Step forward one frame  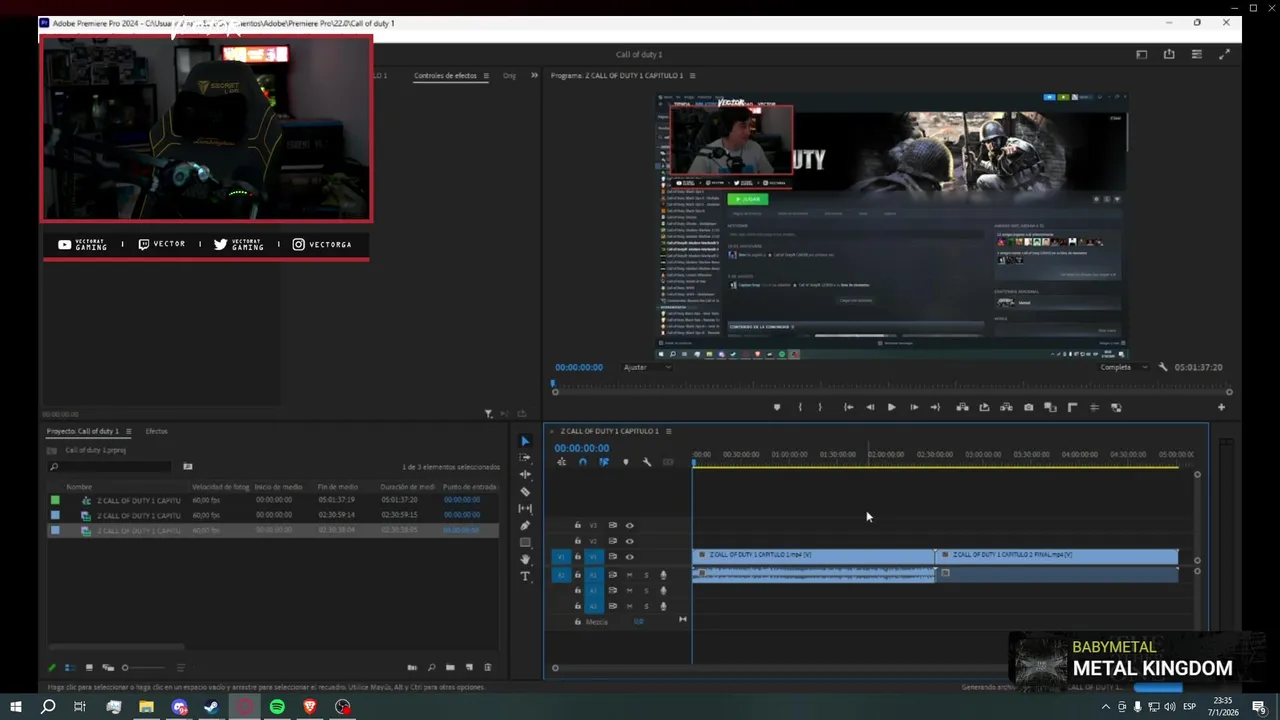click(913, 407)
